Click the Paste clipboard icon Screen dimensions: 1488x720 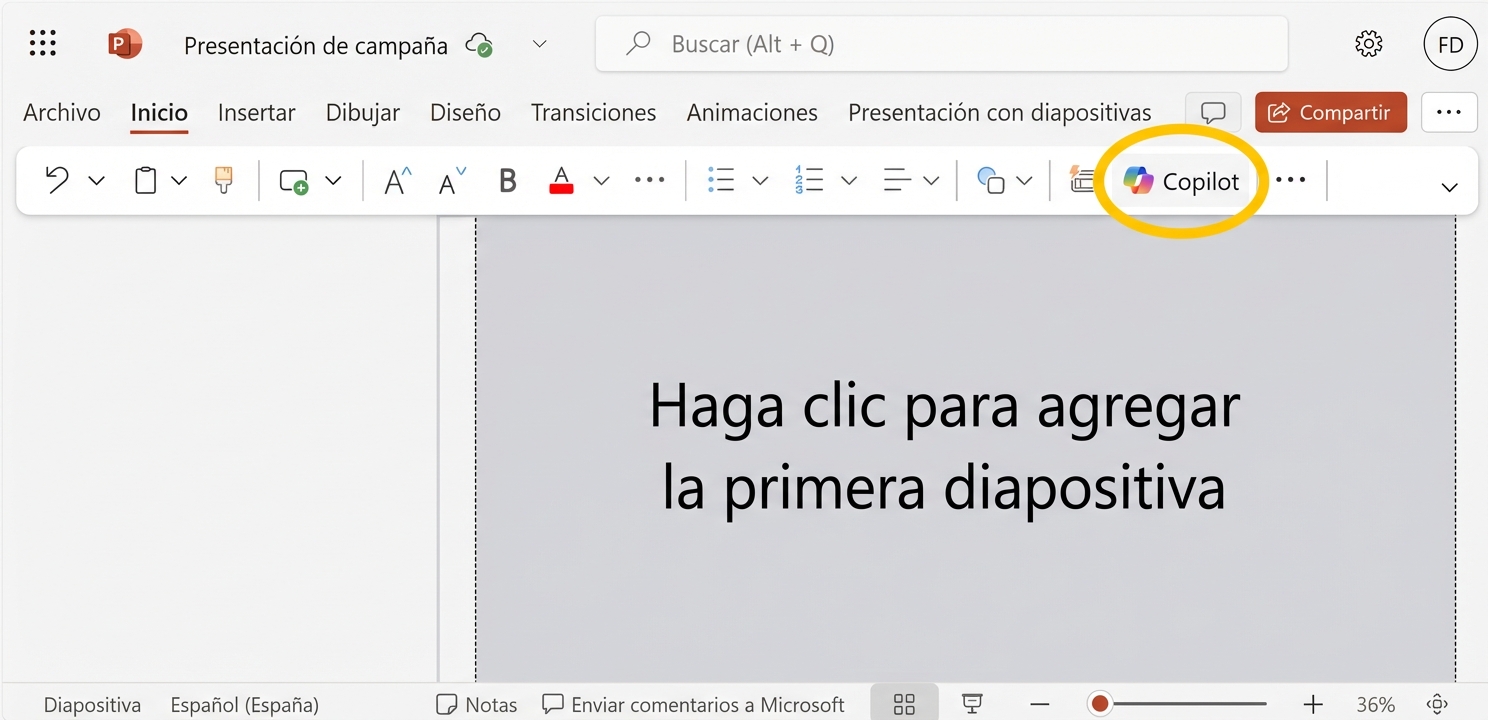tap(145, 180)
